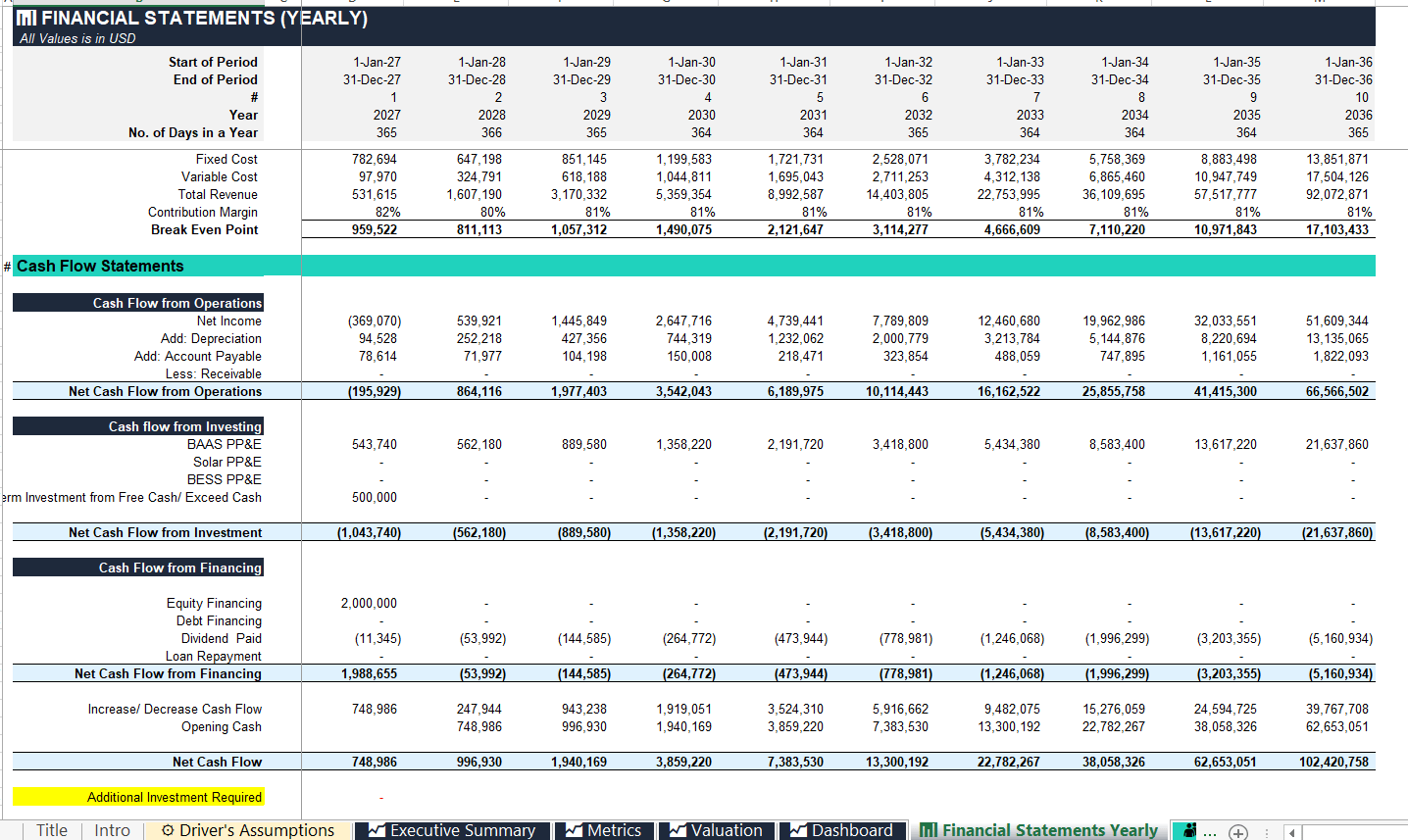Click the chart icon on Valuation tab
This screenshot has height=840, width=1408.
point(678,830)
